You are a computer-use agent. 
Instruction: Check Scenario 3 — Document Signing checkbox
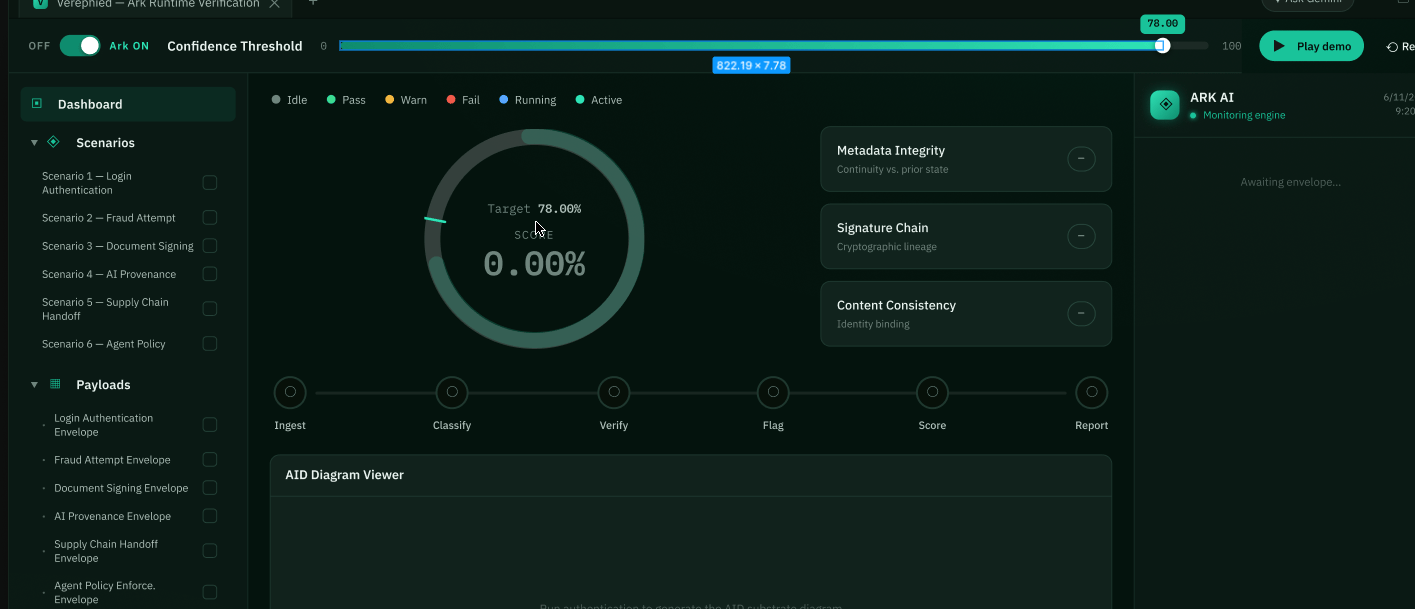[x=210, y=246]
